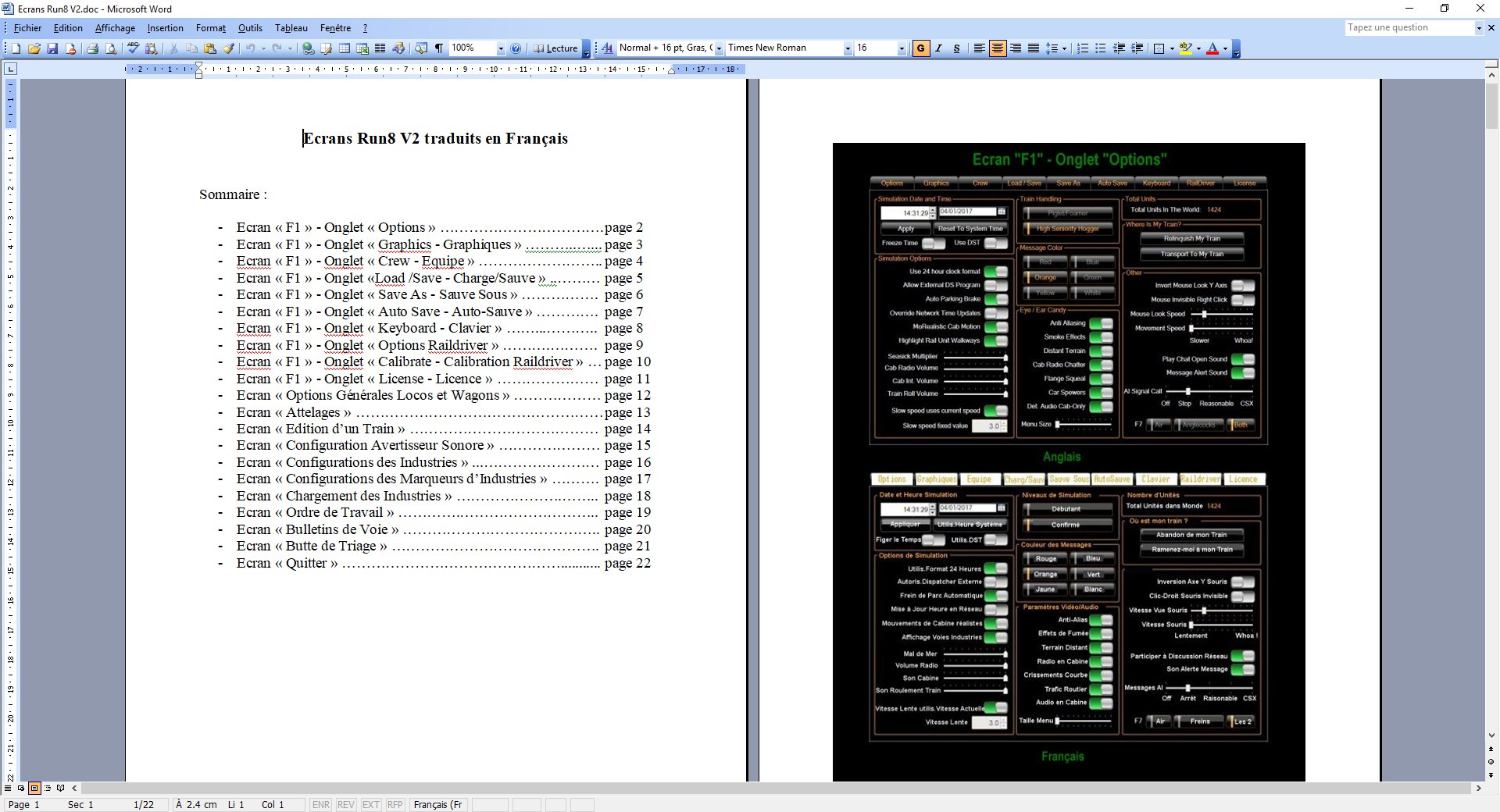
Task: Insert a hyperlink with the globe icon
Action: pos(308,48)
